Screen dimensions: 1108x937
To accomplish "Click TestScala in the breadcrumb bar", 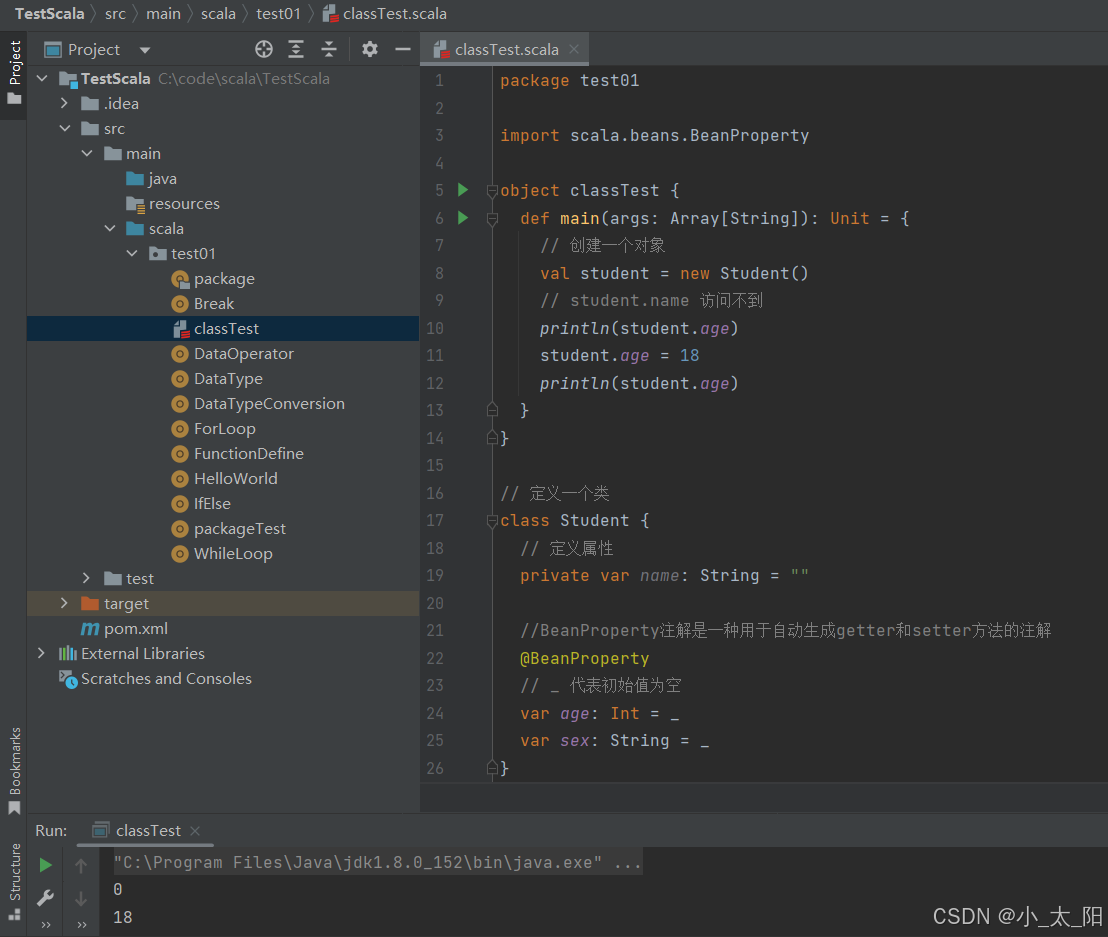I will [x=49, y=13].
